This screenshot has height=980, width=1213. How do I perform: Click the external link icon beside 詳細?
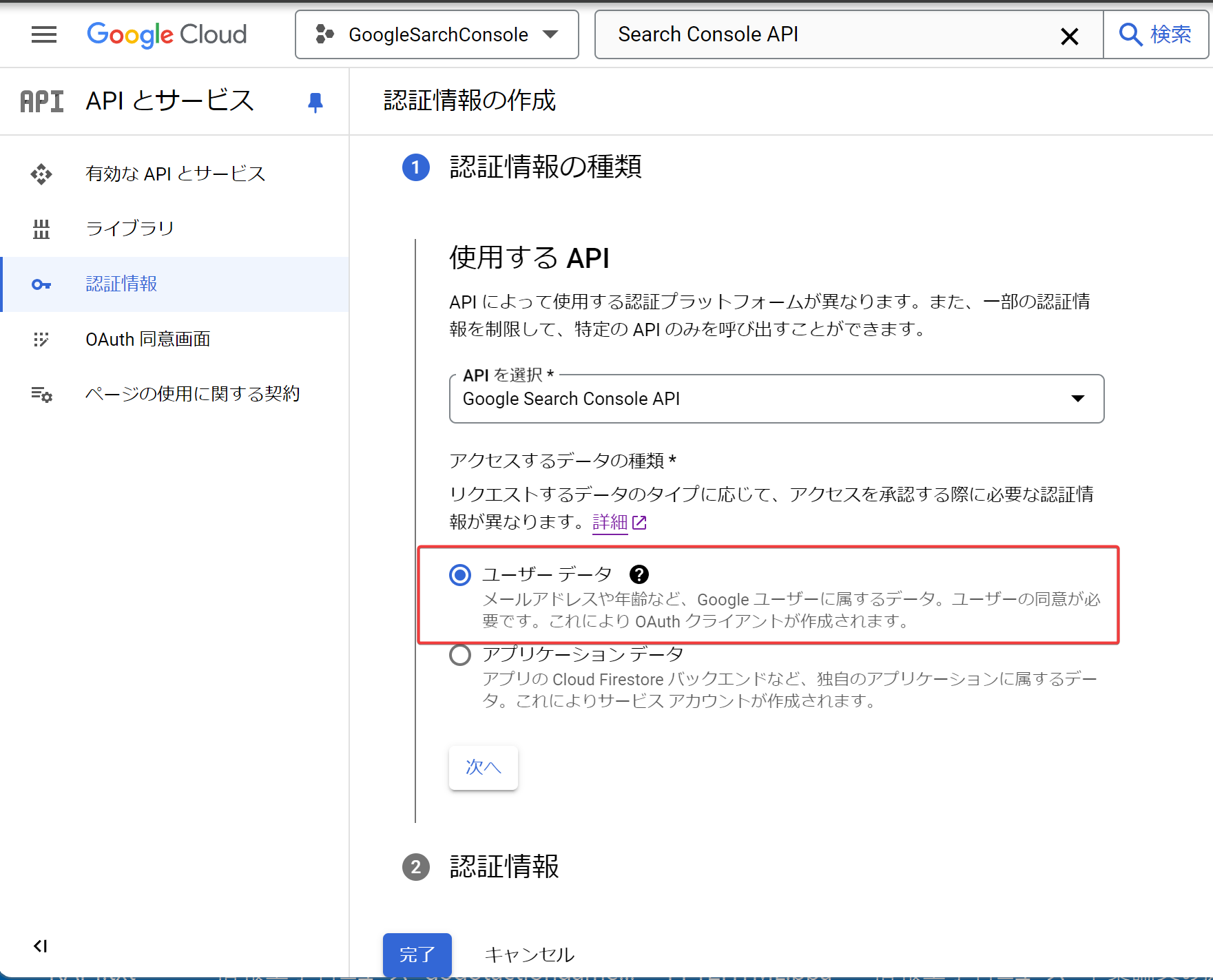639,523
